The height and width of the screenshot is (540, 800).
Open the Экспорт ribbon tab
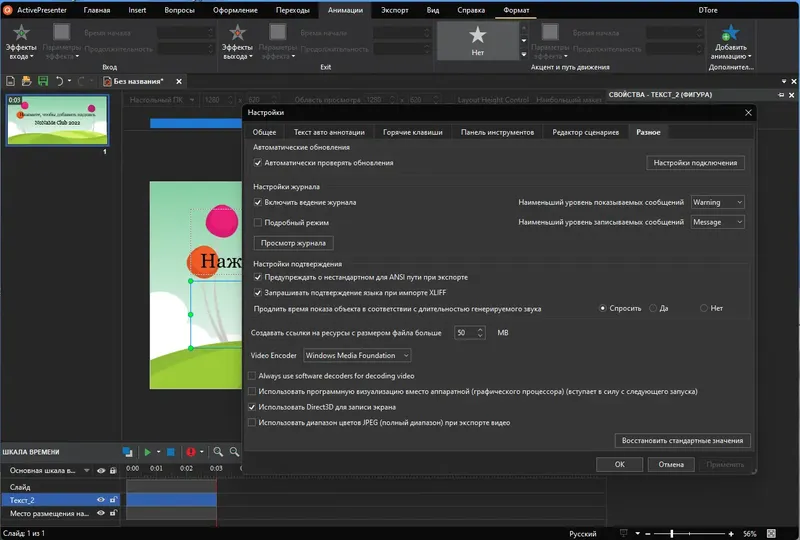pyautogui.click(x=393, y=10)
